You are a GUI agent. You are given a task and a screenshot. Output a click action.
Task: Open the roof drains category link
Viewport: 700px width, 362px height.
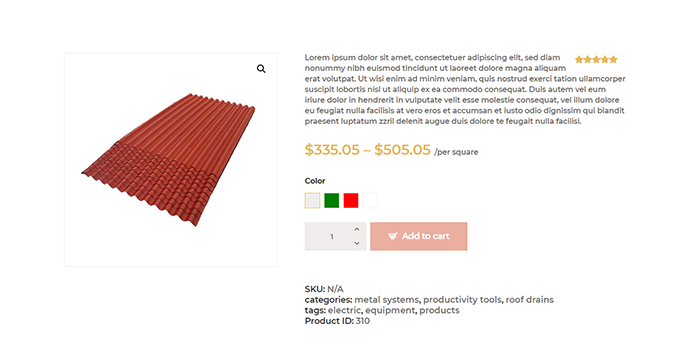point(529,300)
